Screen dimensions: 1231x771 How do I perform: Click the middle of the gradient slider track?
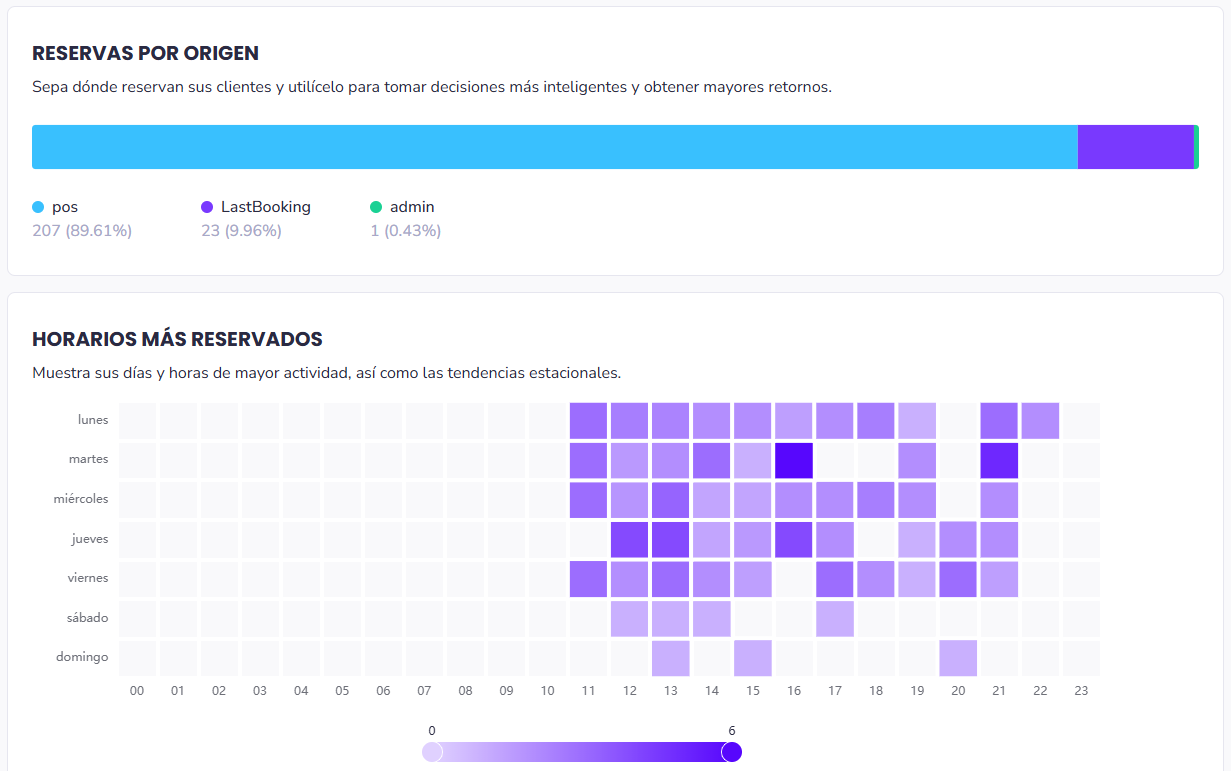coord(582,752)
